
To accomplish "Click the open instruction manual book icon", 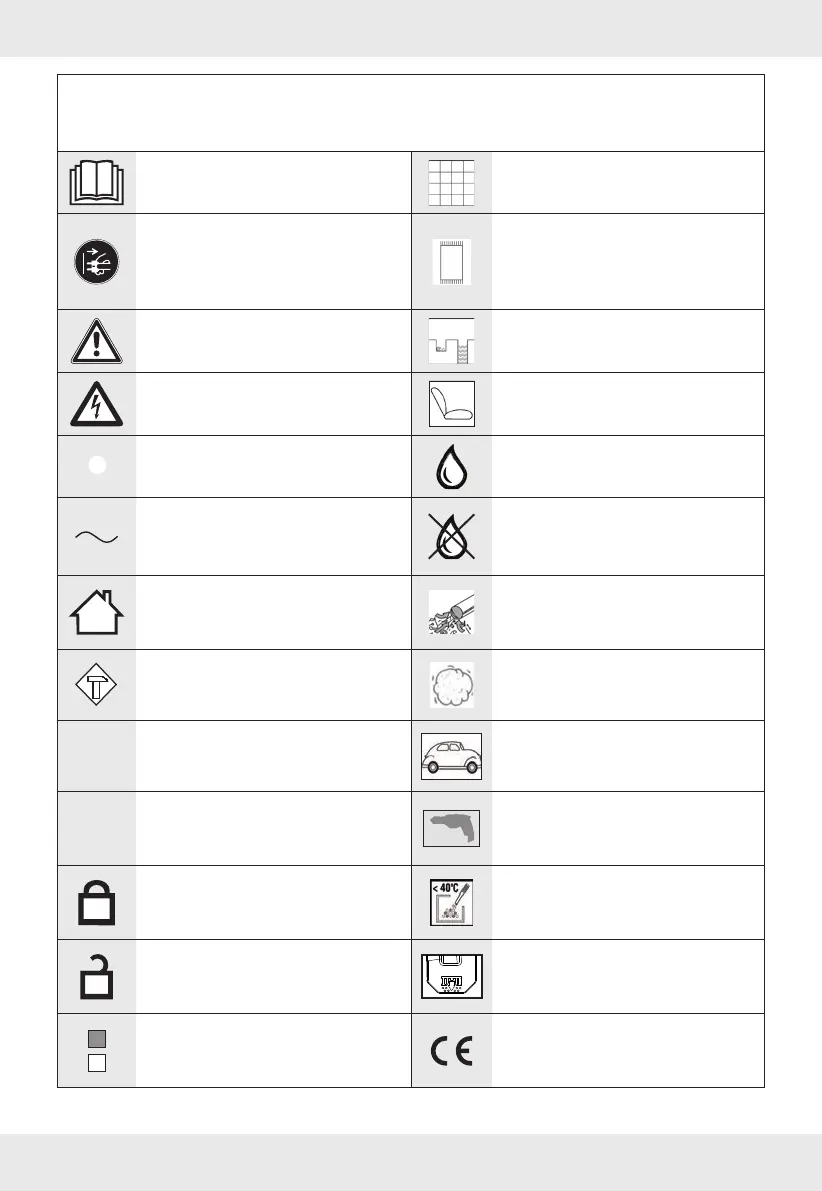I will (96, 182).
